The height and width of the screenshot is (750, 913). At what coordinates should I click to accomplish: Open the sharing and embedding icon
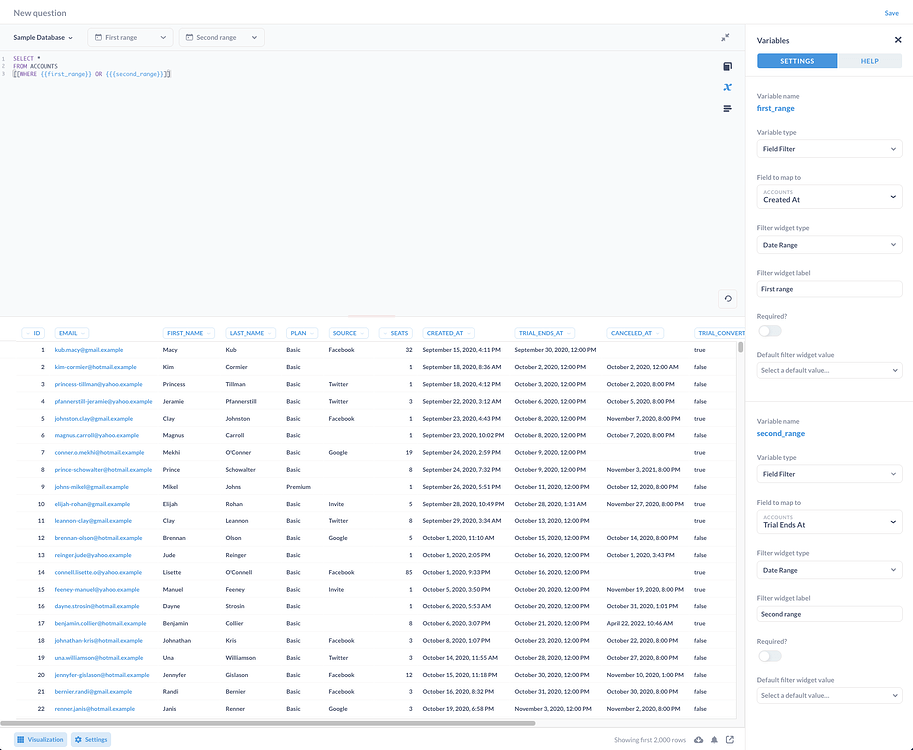click(730, 740)
